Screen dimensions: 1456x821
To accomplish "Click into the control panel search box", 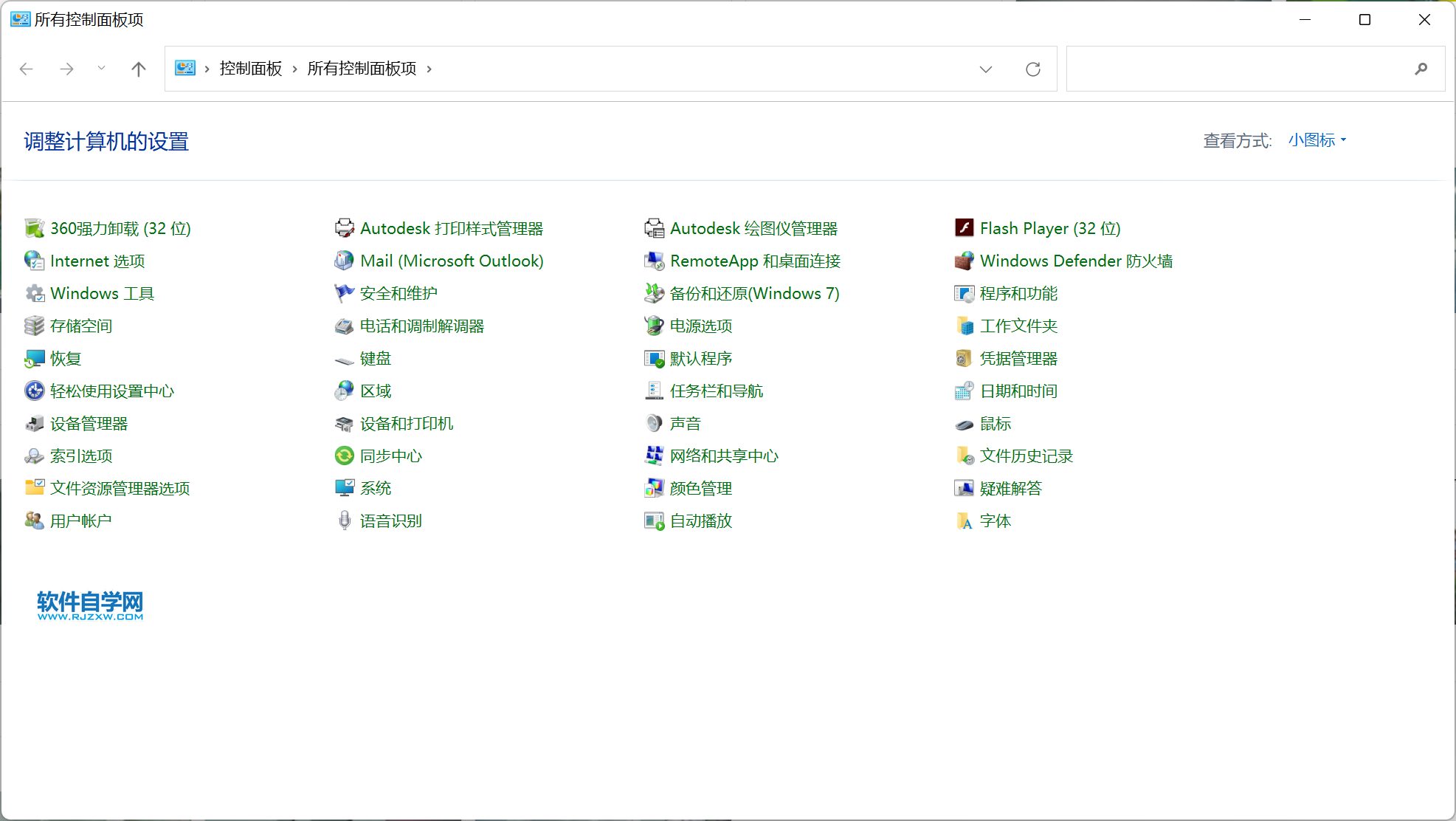I will coord(1240,69).
